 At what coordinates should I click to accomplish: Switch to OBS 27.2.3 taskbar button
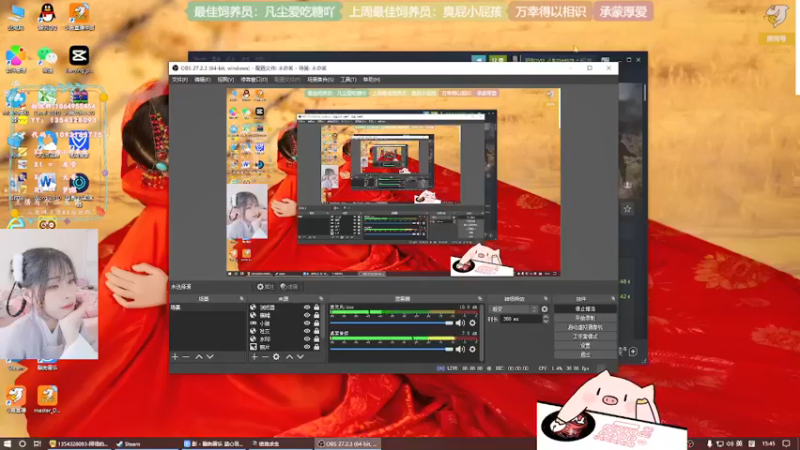coord(347,444)
